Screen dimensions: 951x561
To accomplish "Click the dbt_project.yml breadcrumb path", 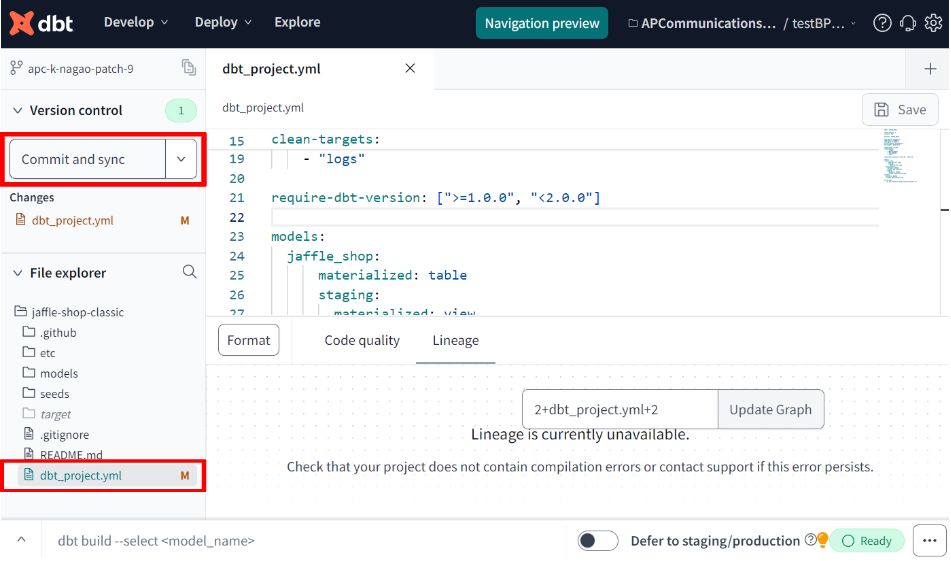I will pyautogui.click(x=263, y=107).
